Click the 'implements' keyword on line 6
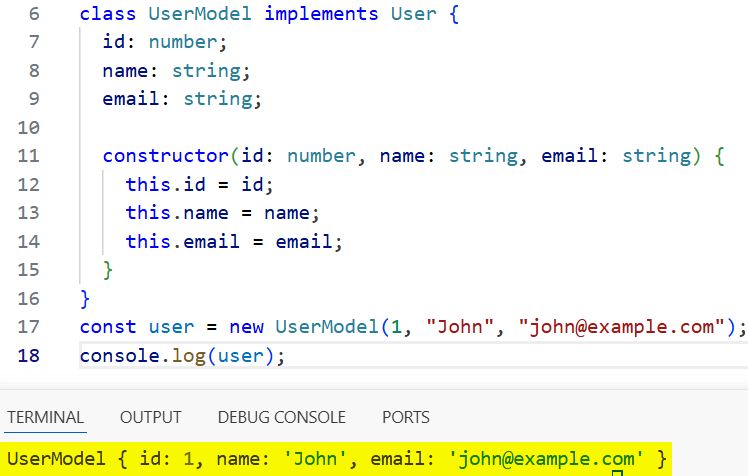The height and width of the screenshot is (476, 748). point(321,13)
